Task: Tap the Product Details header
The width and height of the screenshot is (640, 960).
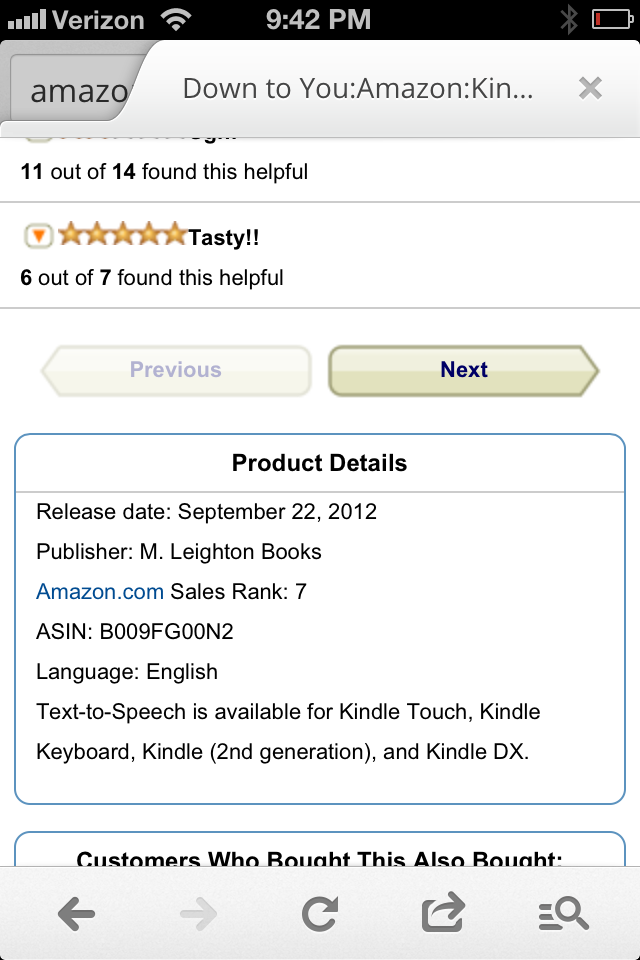Action: click(x=319, y=464)
